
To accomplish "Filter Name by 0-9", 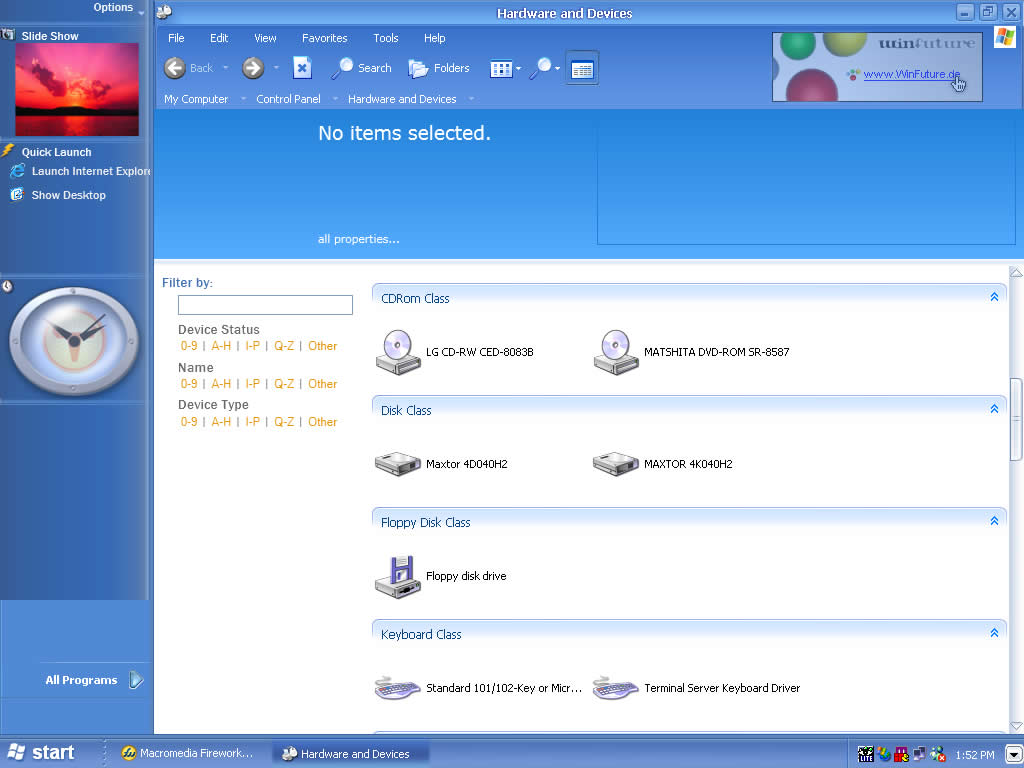I will (189, 384).
